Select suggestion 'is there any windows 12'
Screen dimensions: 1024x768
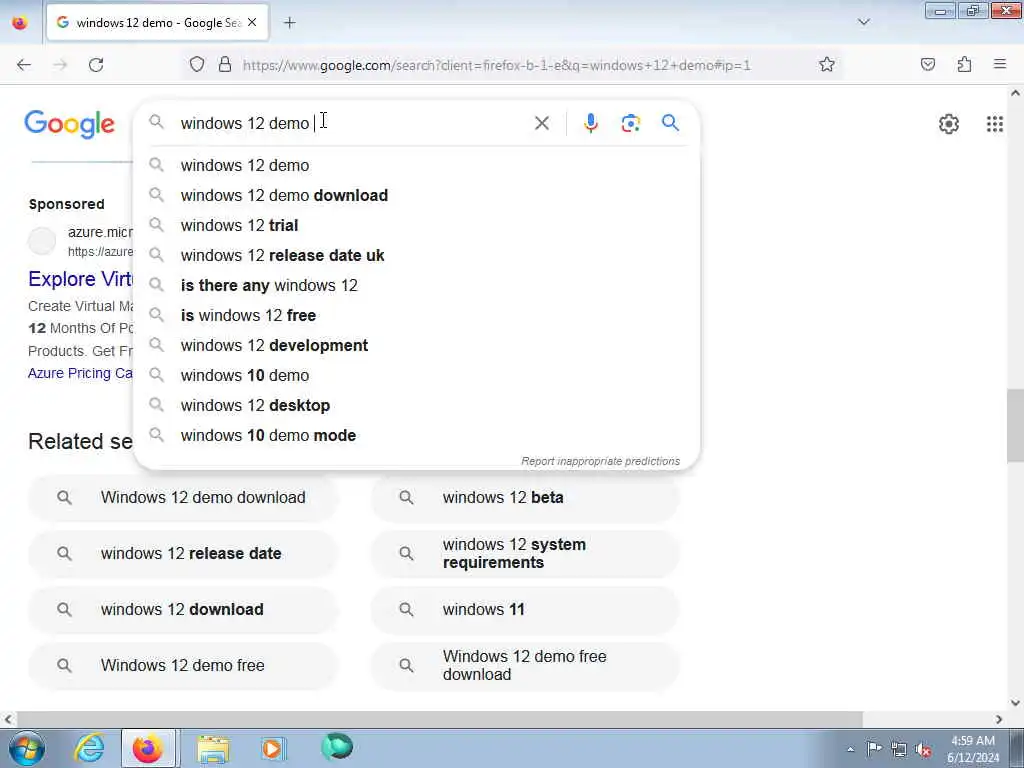417,285
